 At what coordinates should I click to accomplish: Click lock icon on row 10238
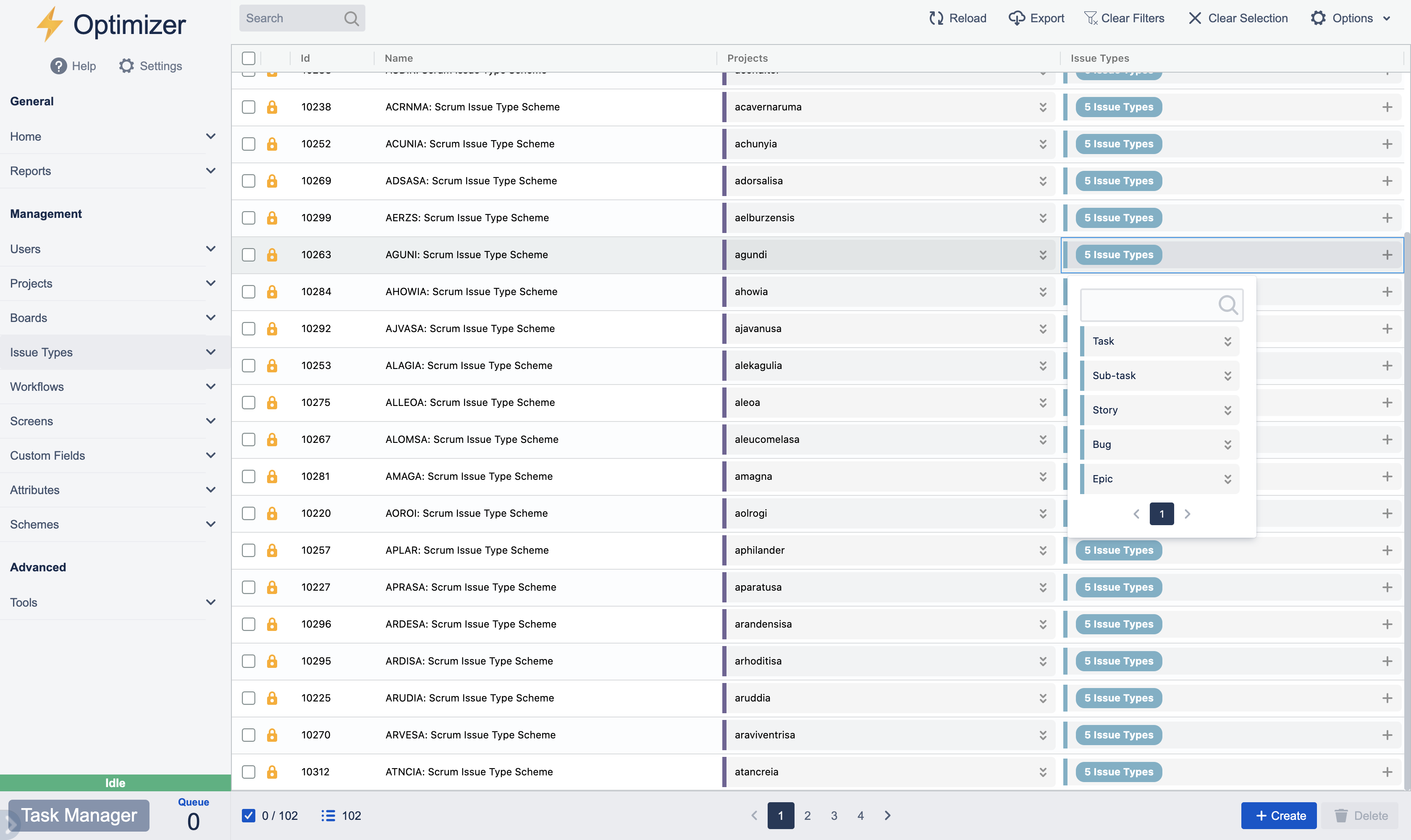[x=272, y=107]
